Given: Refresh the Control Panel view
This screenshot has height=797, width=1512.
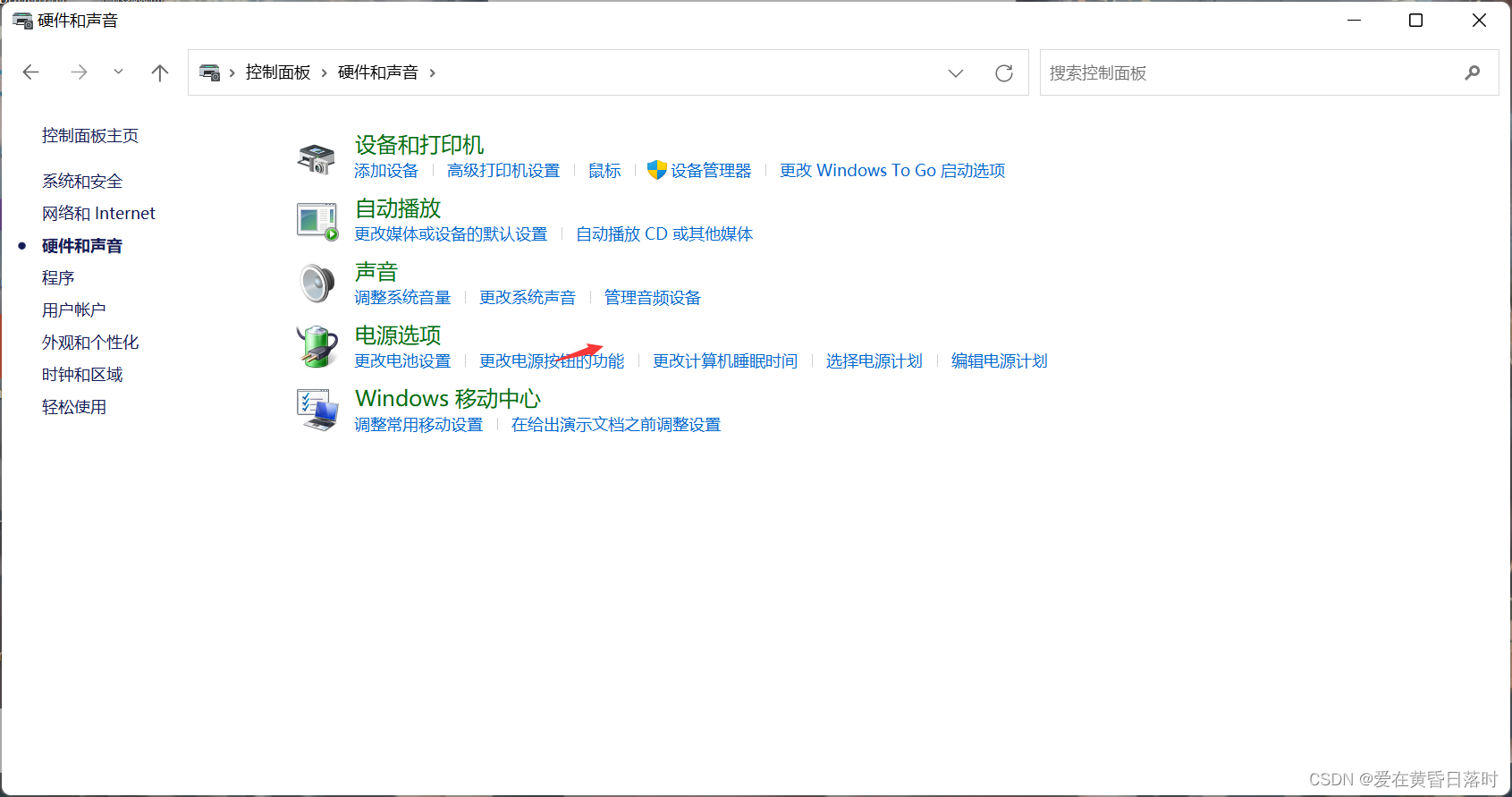Looking at the screenshot, I should click(1004, 73).
